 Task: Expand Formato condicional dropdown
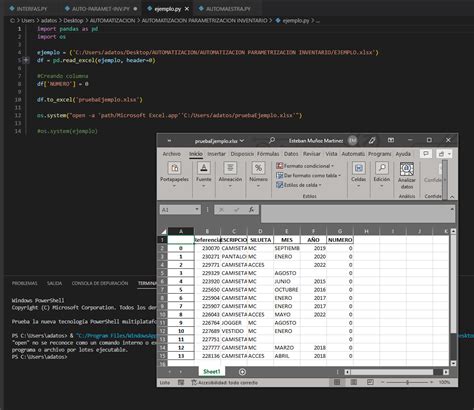(x=332, y=166)
